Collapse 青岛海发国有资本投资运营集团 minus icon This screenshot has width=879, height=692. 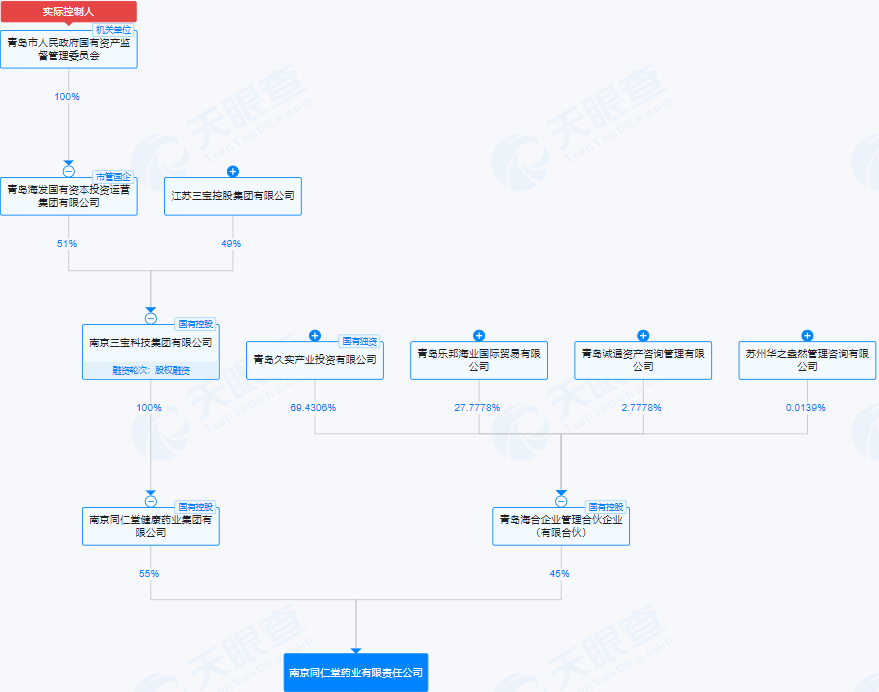[69, 171]
